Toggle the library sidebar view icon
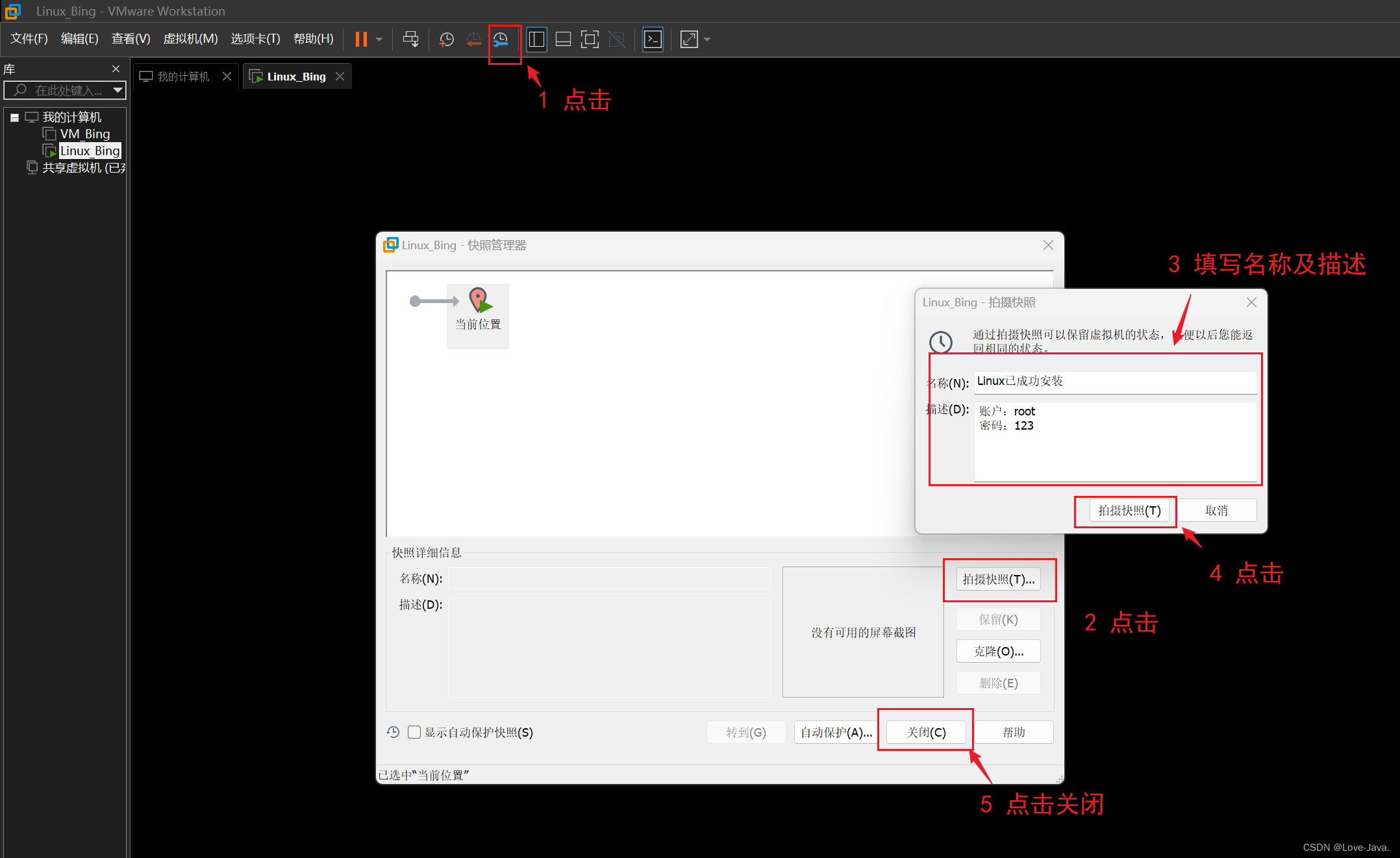This screenshot has height=858, width=1400. coord(536,40)
